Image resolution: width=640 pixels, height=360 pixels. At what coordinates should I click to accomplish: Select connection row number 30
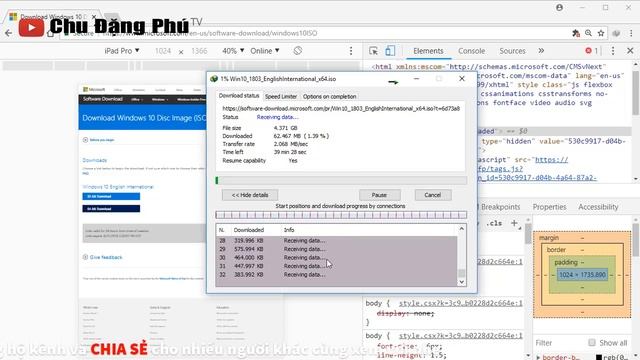click(336, 258)
